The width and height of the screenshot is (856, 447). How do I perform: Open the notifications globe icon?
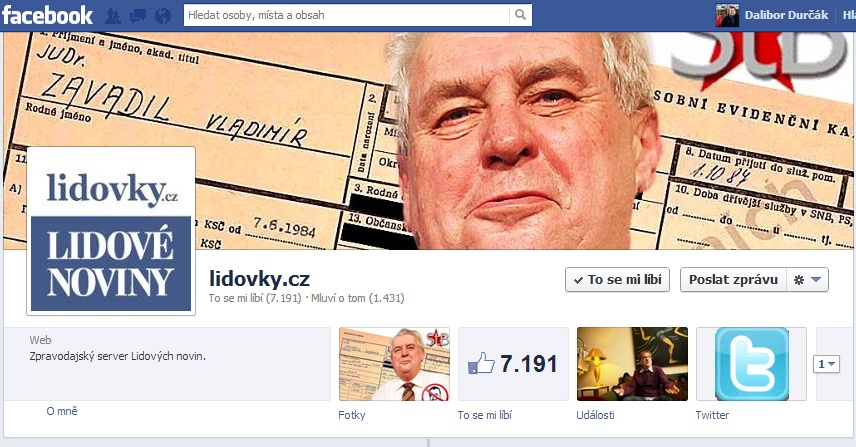(x=163, y=16)
